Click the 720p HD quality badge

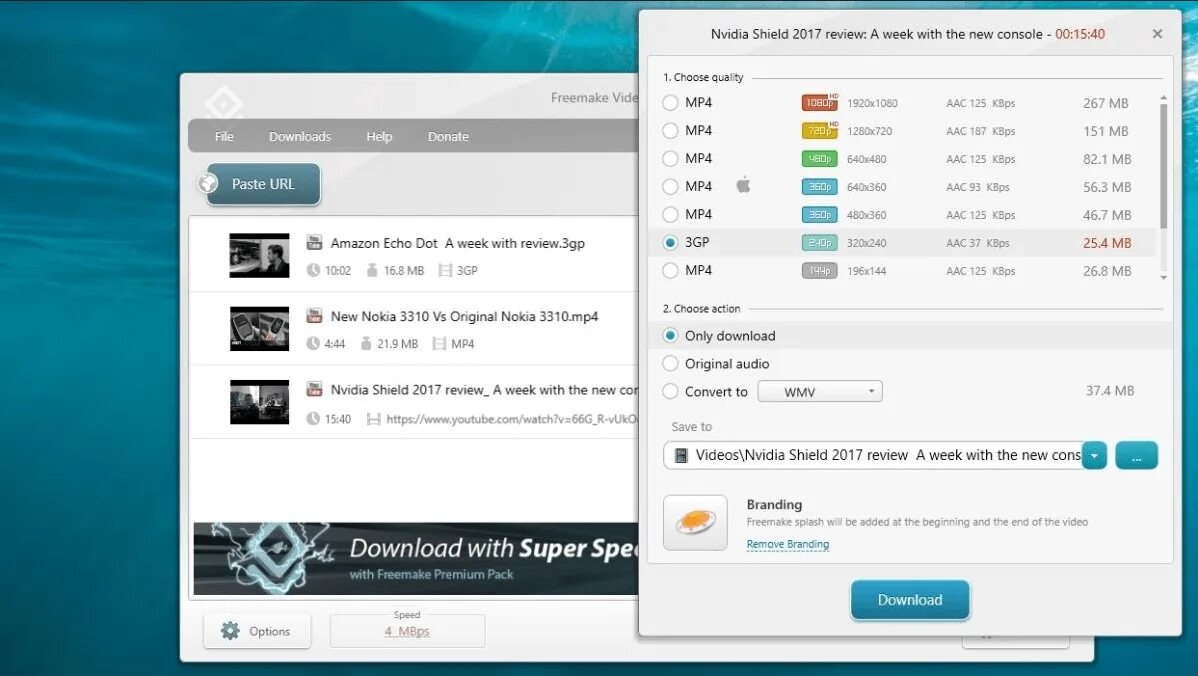[819, 131]
